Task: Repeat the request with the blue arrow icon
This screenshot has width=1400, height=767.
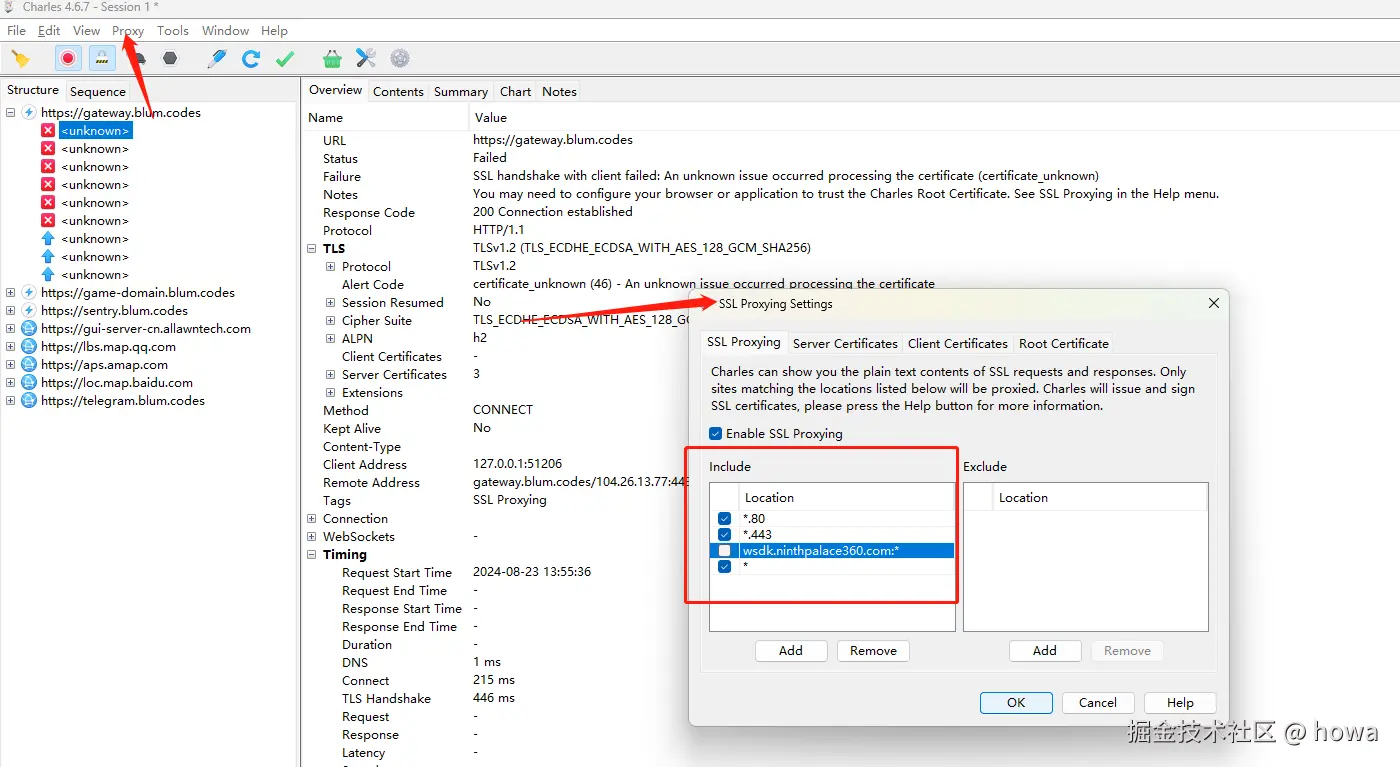Action: (251, 59)
